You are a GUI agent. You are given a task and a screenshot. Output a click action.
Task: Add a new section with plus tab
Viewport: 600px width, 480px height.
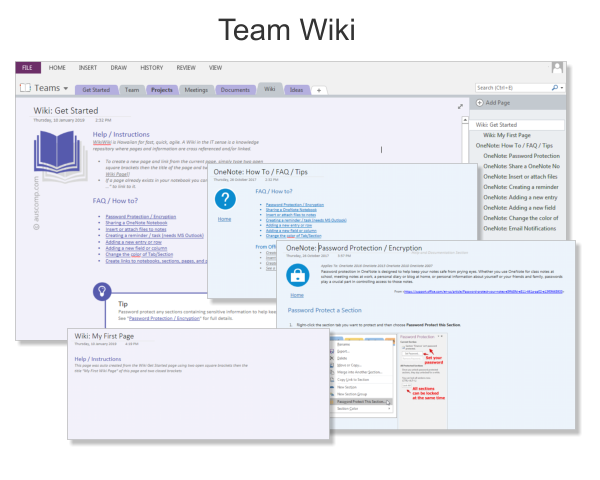(319, 90)
